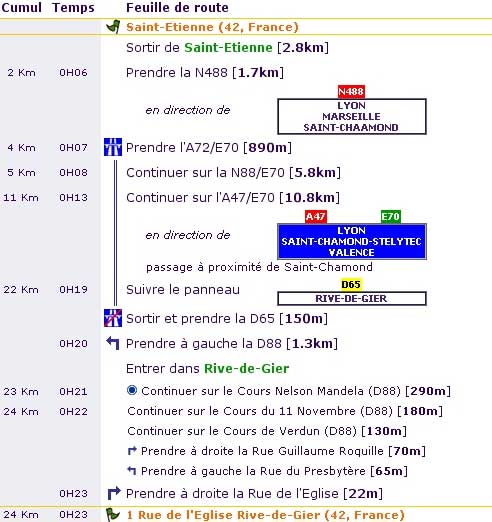
Task: Click the small turn-right arrow at Rue Guillaume Roquille
Action: click(132, 451)
